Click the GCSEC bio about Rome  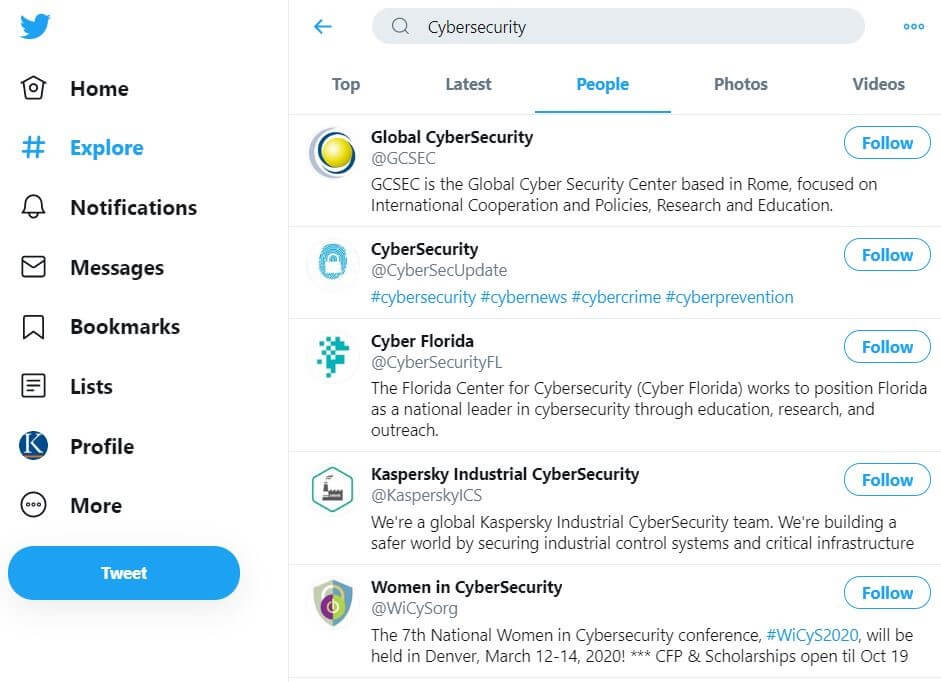(x=624, y=195)
